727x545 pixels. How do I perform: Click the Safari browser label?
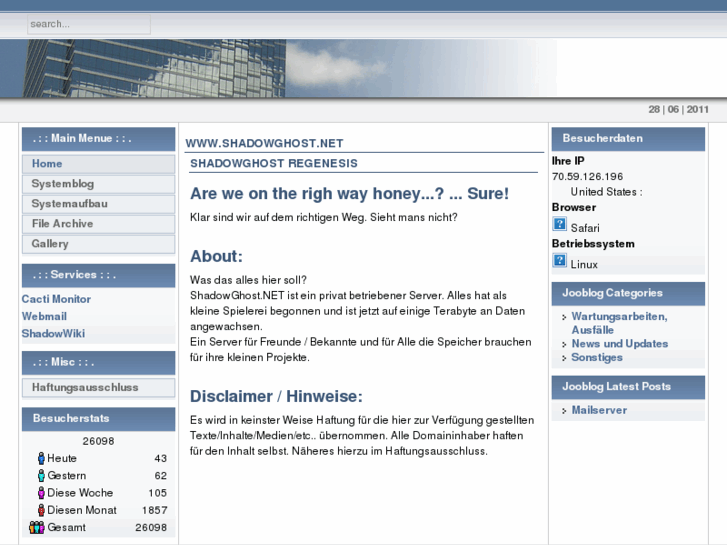pyautogui.click(x=585, y=228)
